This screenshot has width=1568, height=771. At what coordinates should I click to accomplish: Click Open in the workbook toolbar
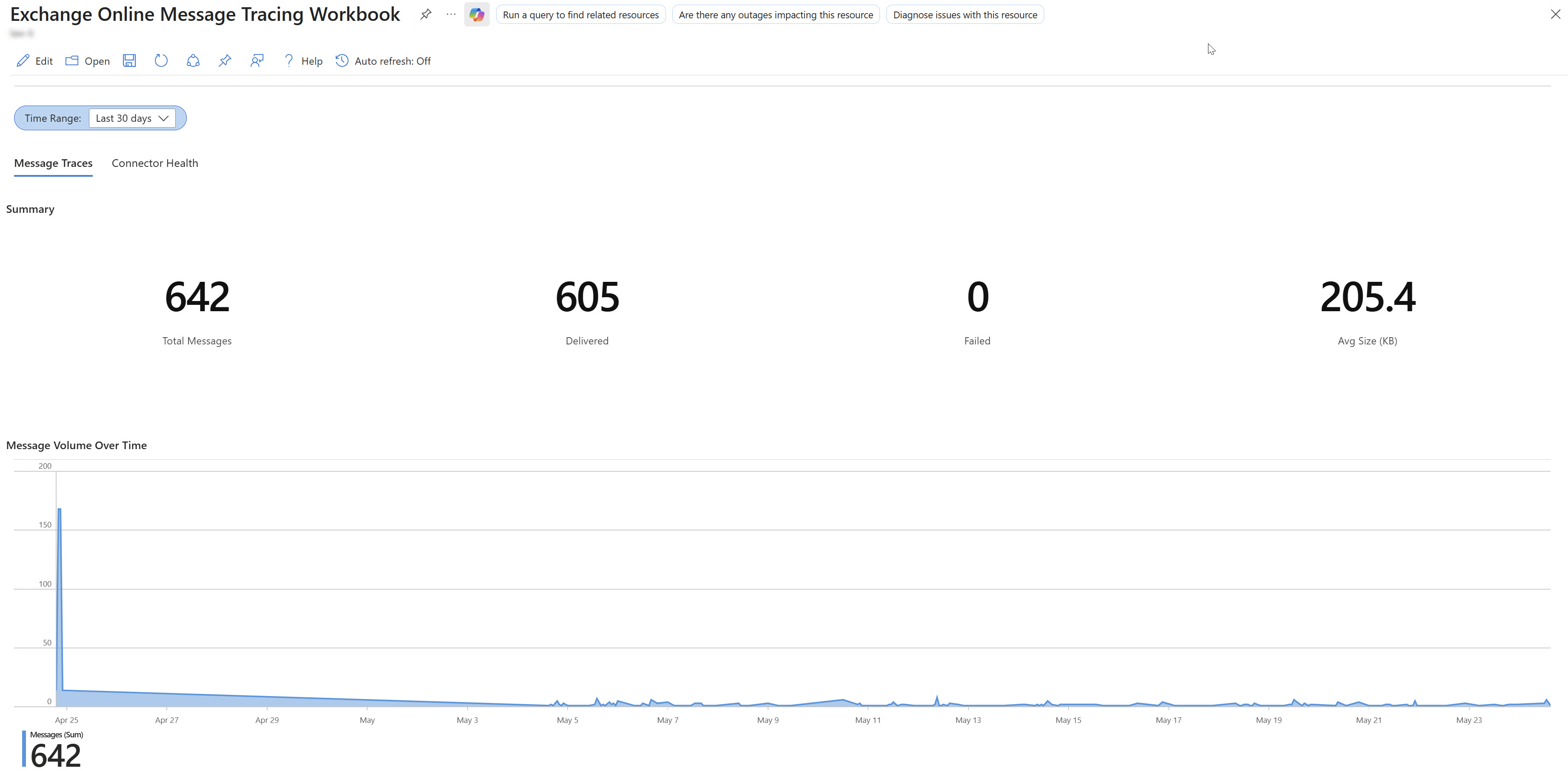[x=88, y=61]
